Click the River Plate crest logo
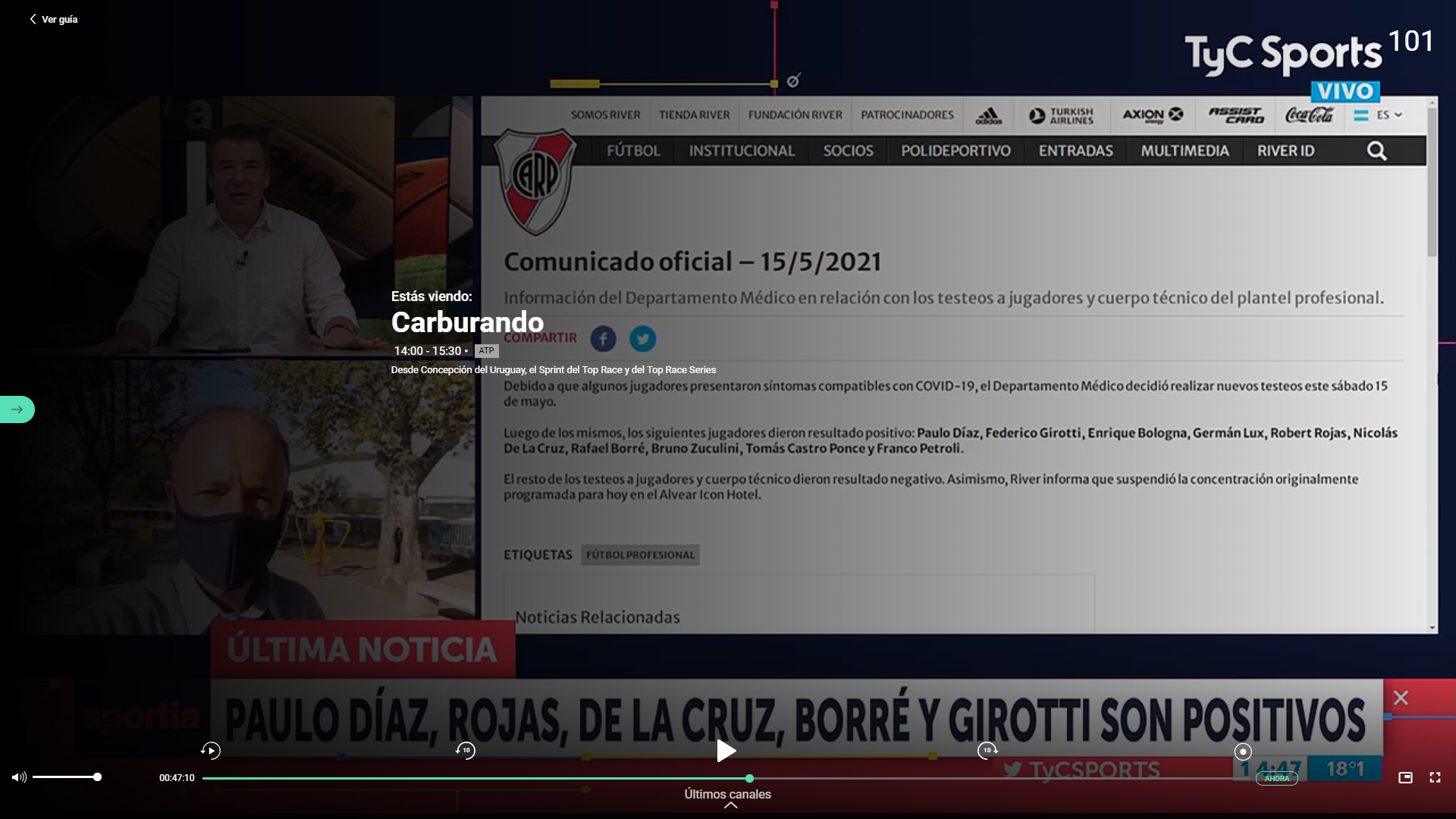Screen dimensions: 1456x819 [x=535, y=180]
